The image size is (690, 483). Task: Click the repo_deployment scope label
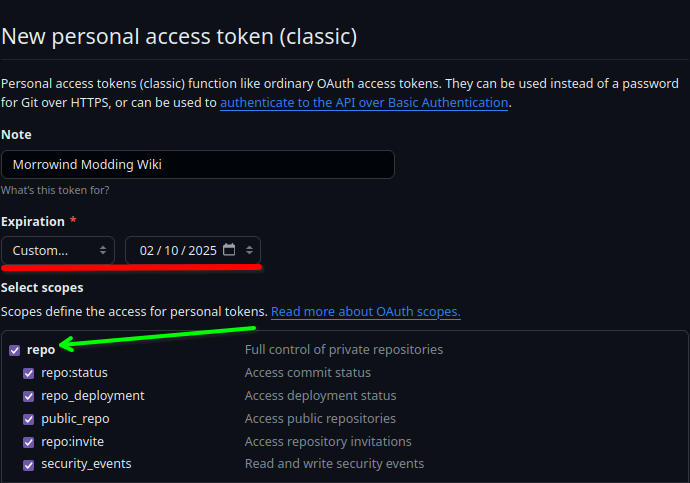point(93,396)
